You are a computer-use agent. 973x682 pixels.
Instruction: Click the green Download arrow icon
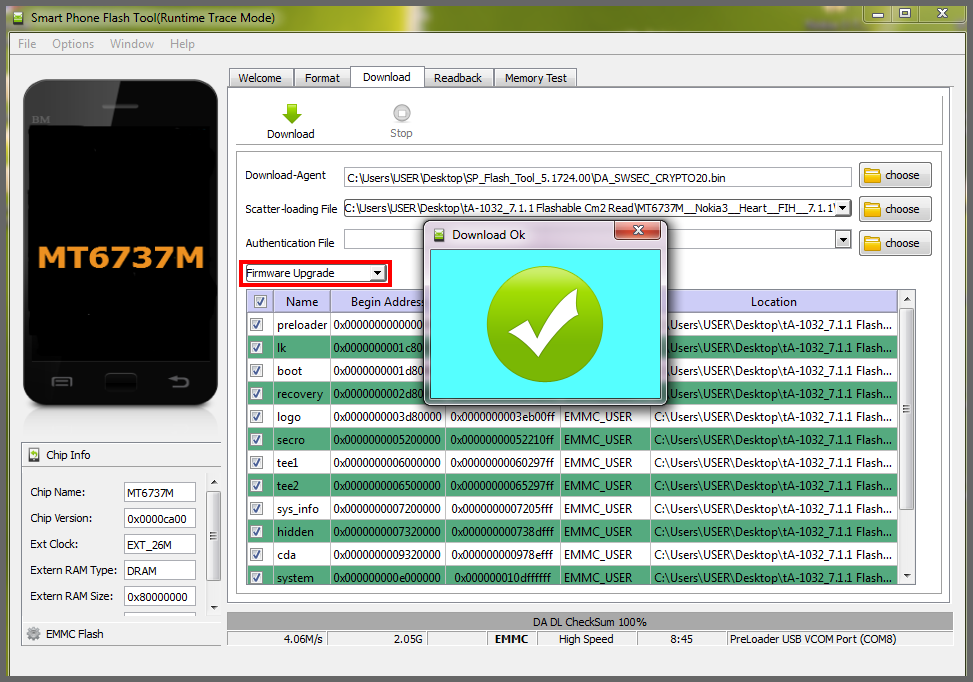tap(292, 114)
